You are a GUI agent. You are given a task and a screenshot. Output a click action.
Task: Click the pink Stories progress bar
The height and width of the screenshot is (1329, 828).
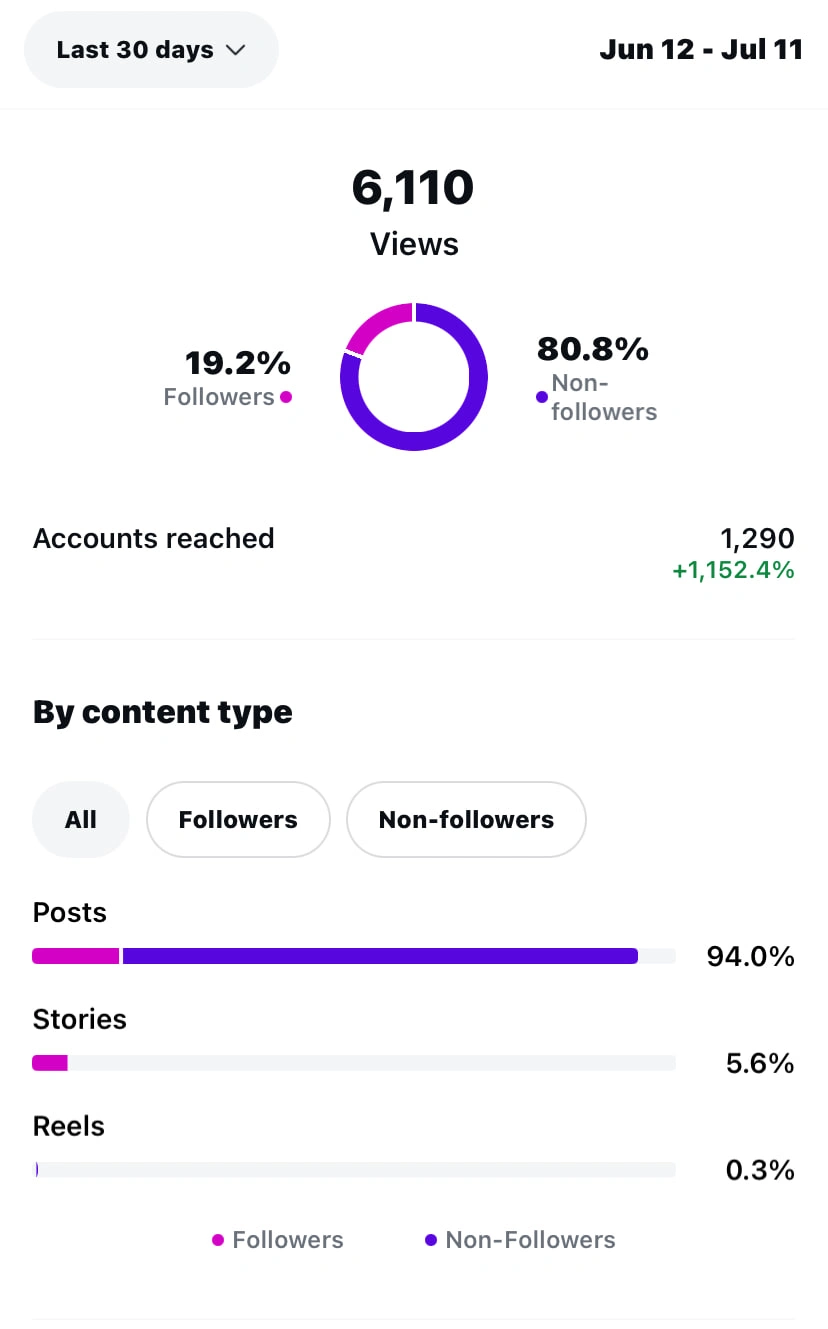pos(50,1063)
